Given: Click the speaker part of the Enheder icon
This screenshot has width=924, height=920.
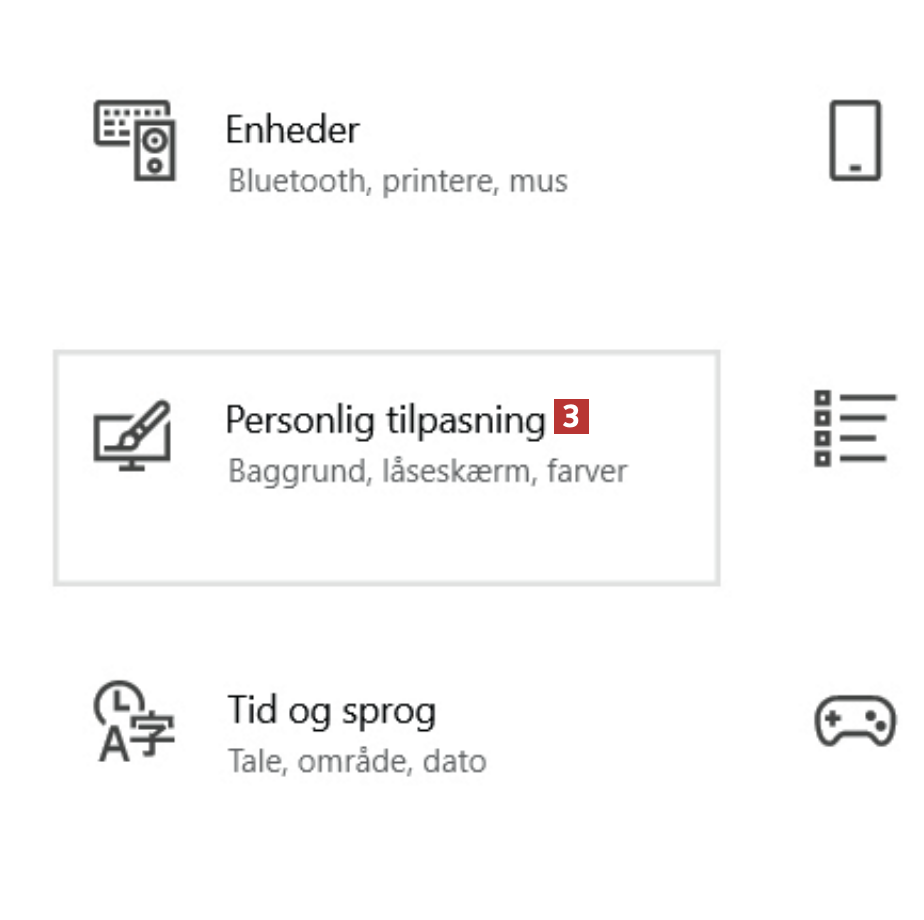Looking at the screenshot, I should point(155,150).
